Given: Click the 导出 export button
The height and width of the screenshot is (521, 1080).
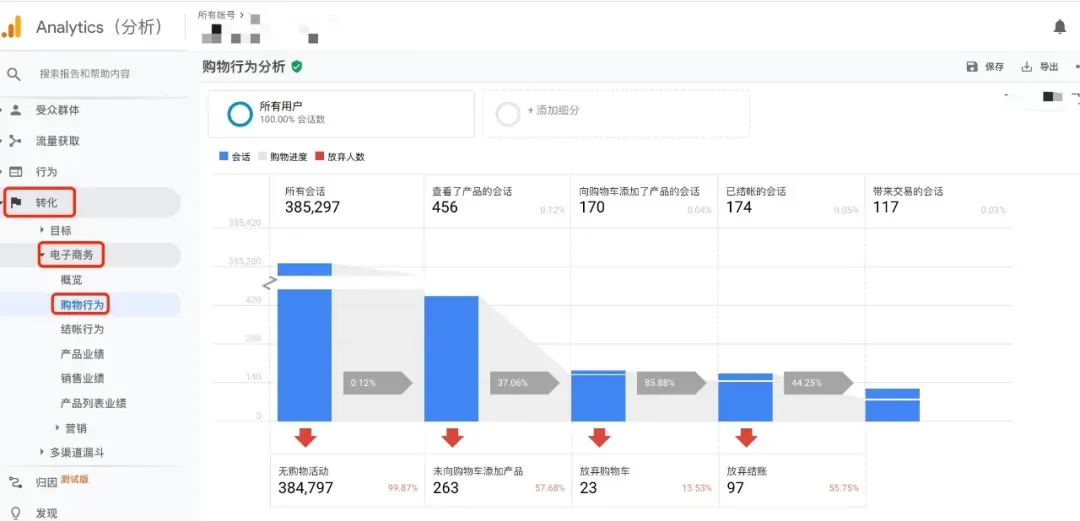Looking at the screenshot, I should pyautogui.click(x=1039, y=67).
